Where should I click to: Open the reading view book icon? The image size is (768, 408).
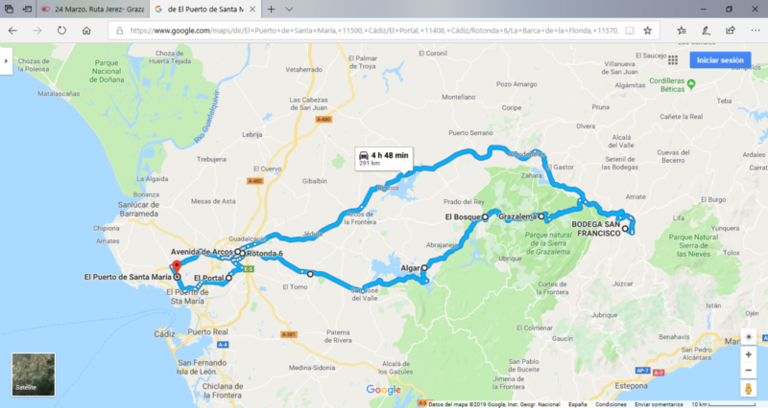point(629,30)
